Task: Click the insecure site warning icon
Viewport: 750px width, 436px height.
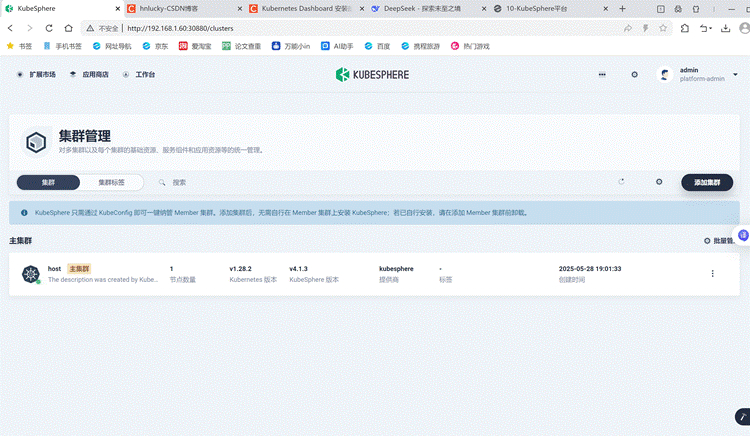Action: click(90, 29)
